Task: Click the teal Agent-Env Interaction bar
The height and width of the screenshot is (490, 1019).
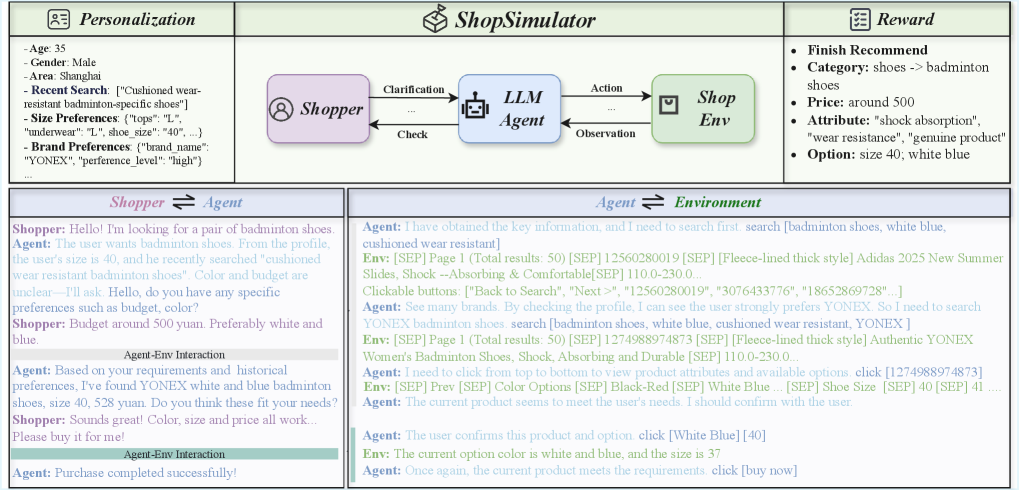Action: [x=174, y=454]
